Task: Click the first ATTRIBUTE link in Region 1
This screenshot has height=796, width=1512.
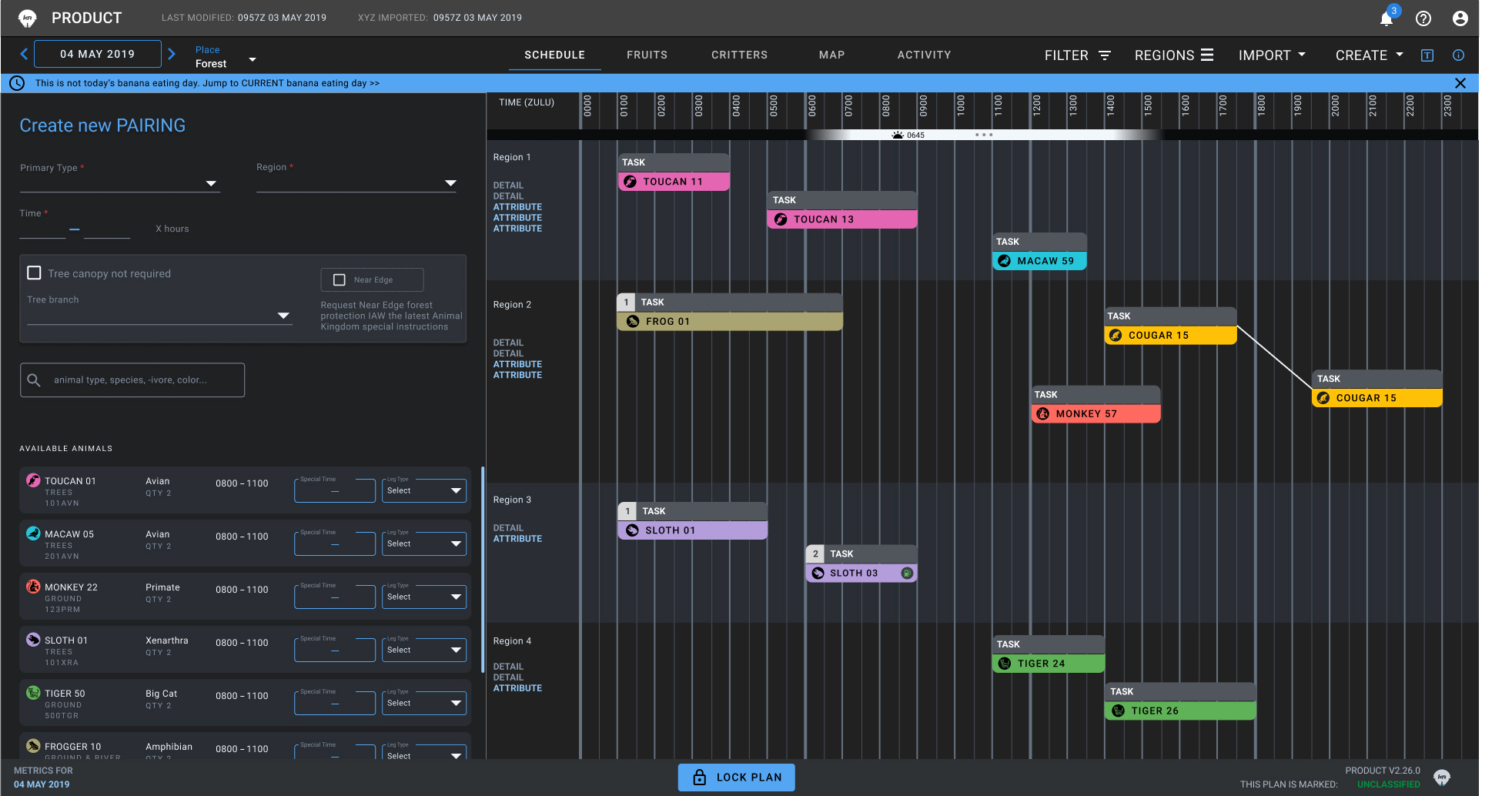Action: pyautogui.click(x=517, y=206)
